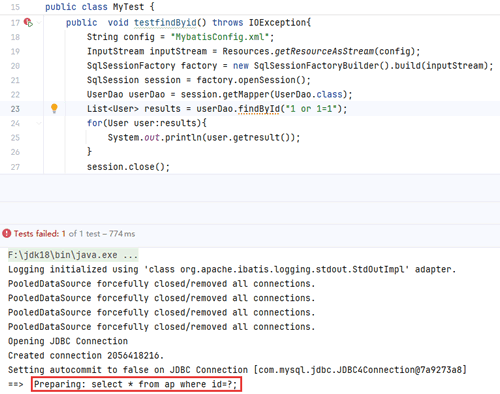Click line number 27 in the gutter
Image resolution: width=500 pixels, height=394 pixels.
[x=15, y=167]
